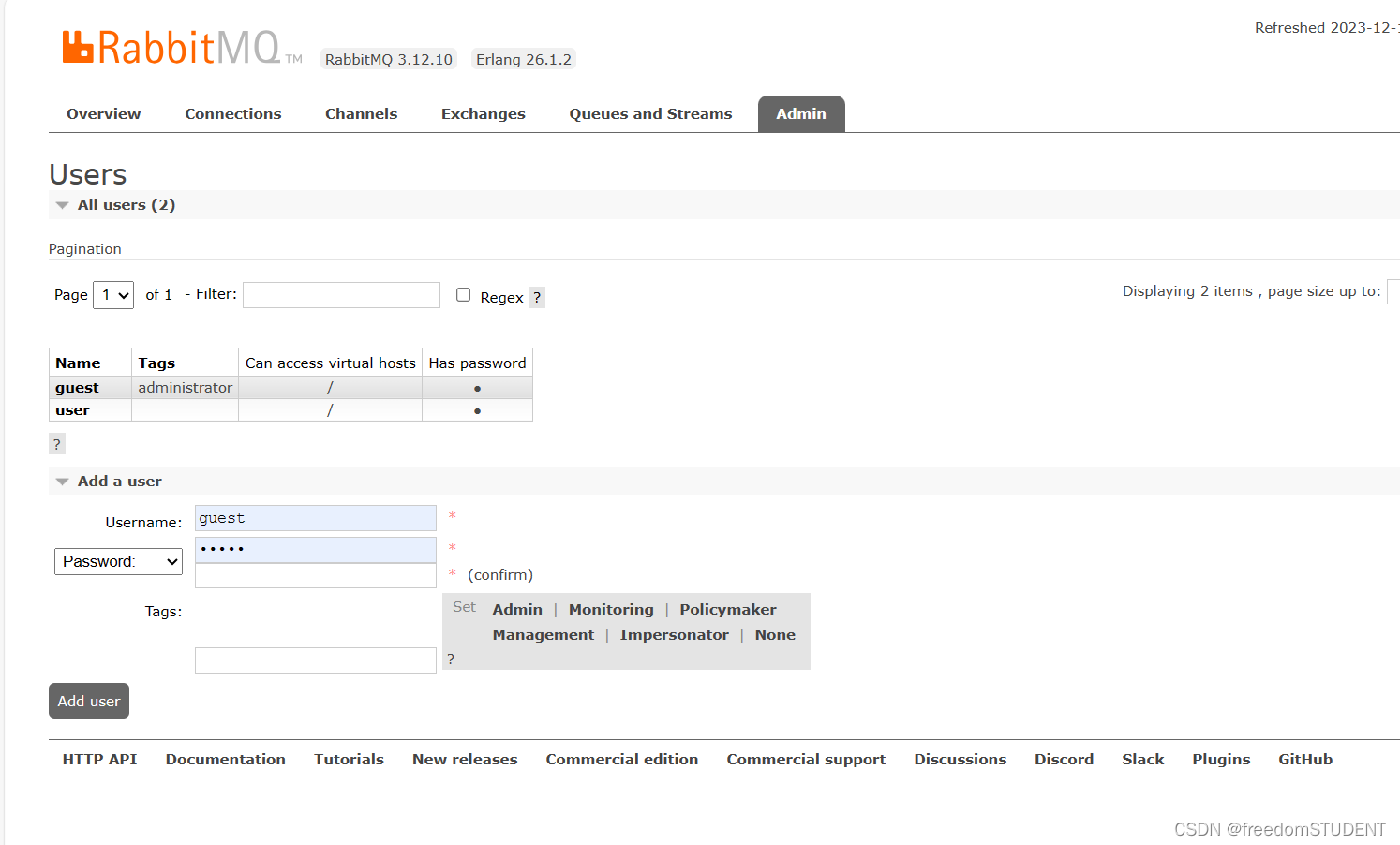Click the Filter text field
This screenshot has height=845, width=1400.
[340, 294]
